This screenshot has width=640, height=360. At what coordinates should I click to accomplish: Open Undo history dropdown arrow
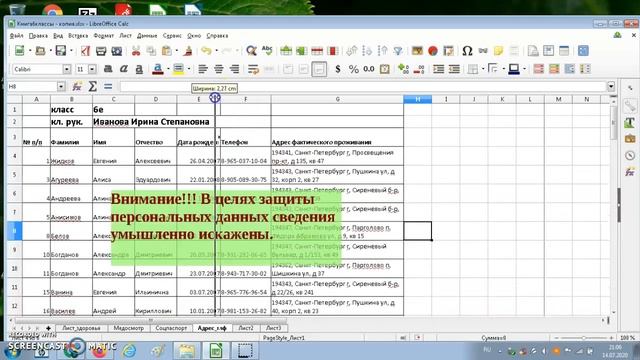tap(216, 51)
